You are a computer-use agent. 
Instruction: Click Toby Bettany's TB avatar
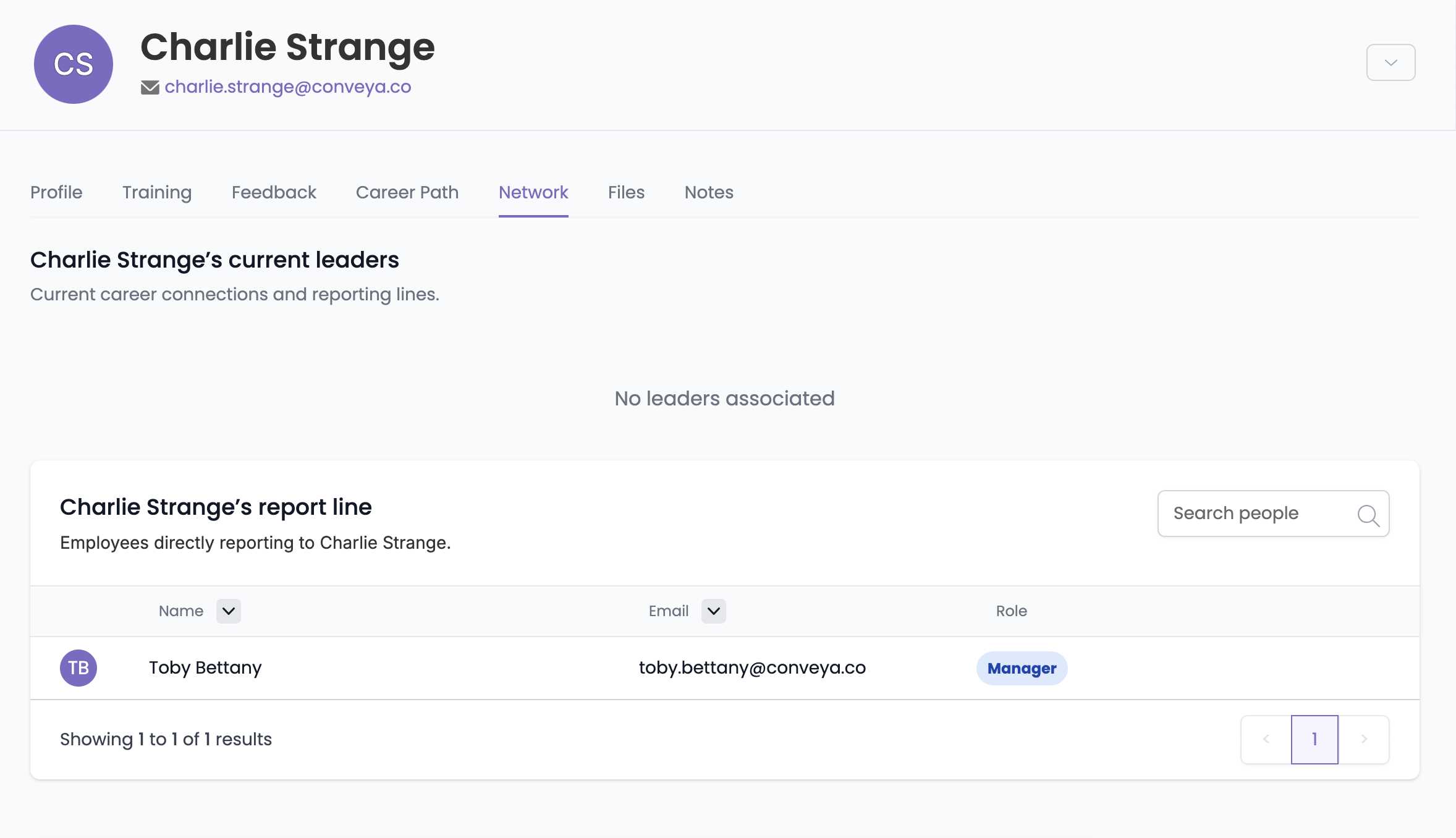click(x=78, y=667)
